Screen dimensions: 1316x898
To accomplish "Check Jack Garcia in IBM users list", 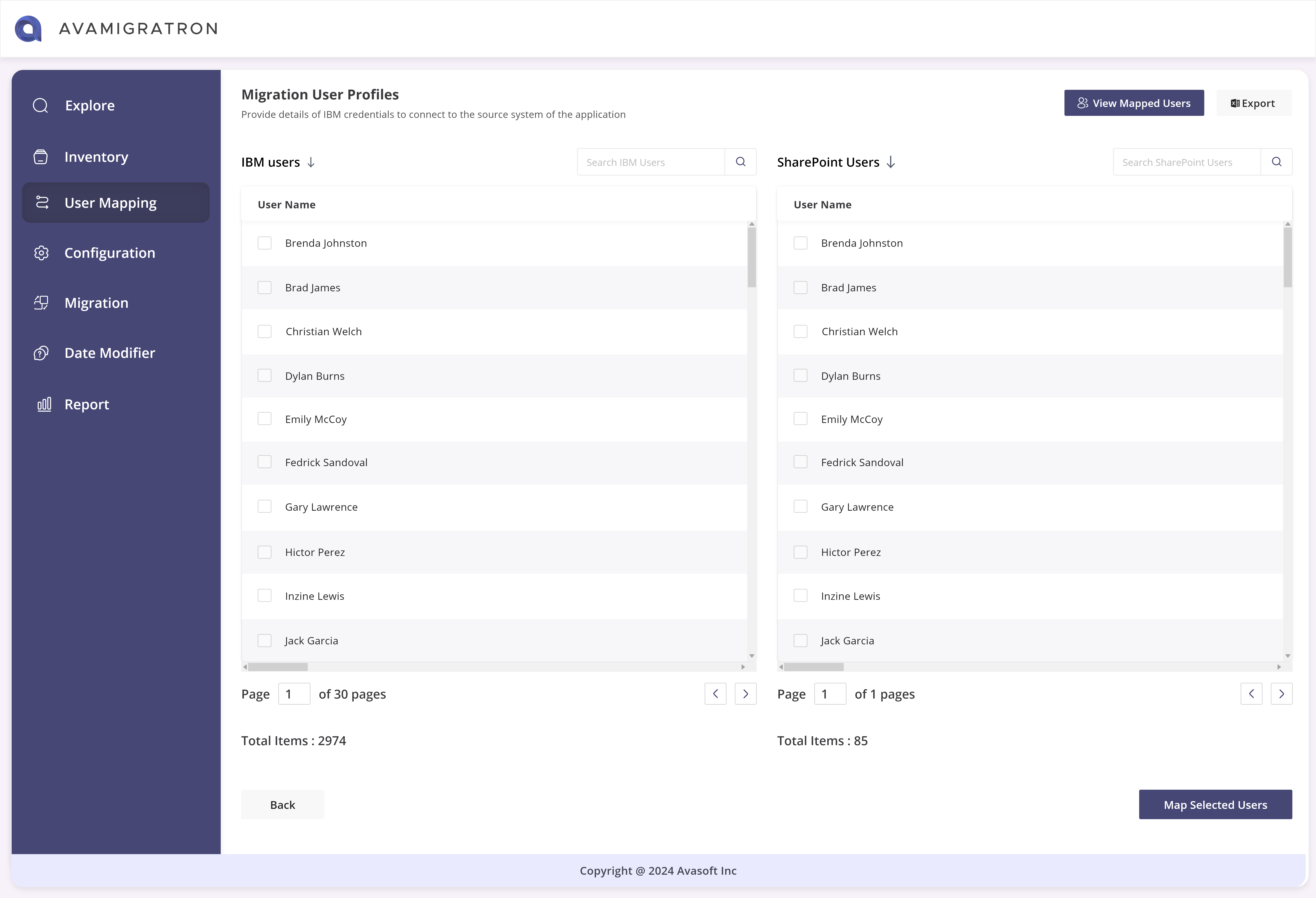I will pyautogui.click(x=264, y=640).
